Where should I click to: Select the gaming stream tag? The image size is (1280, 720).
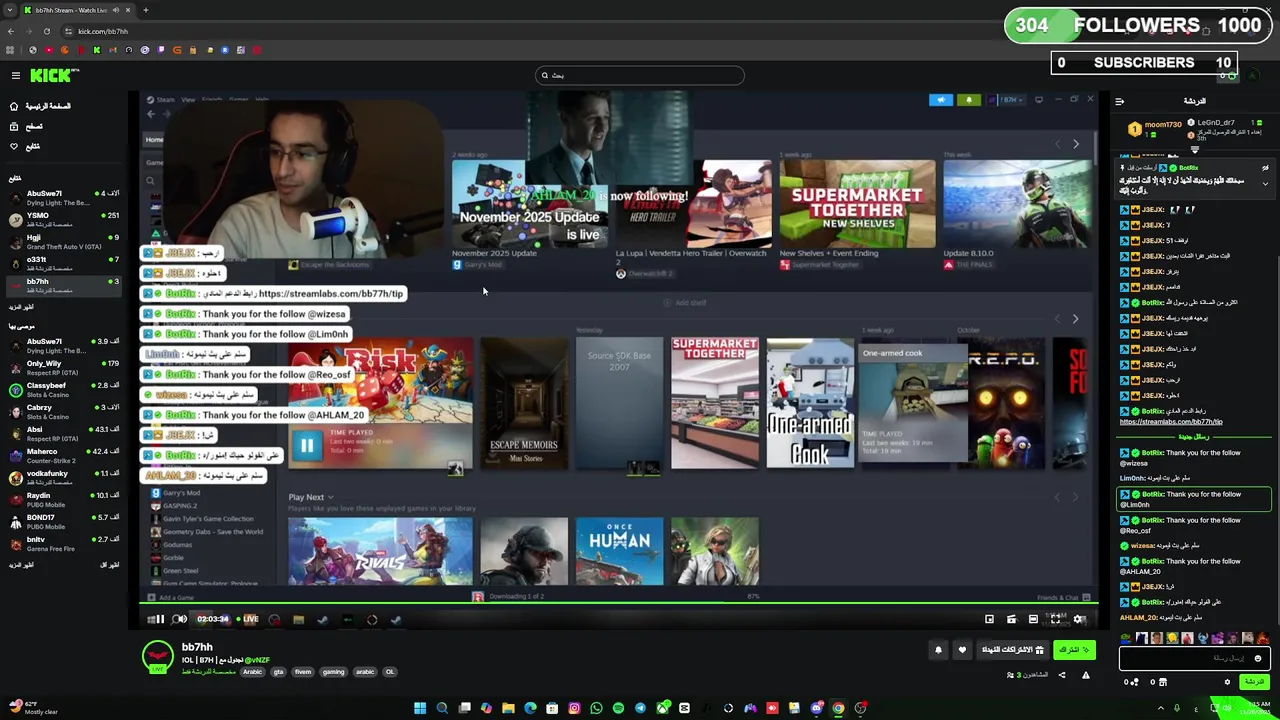click(x=333, y=672)
